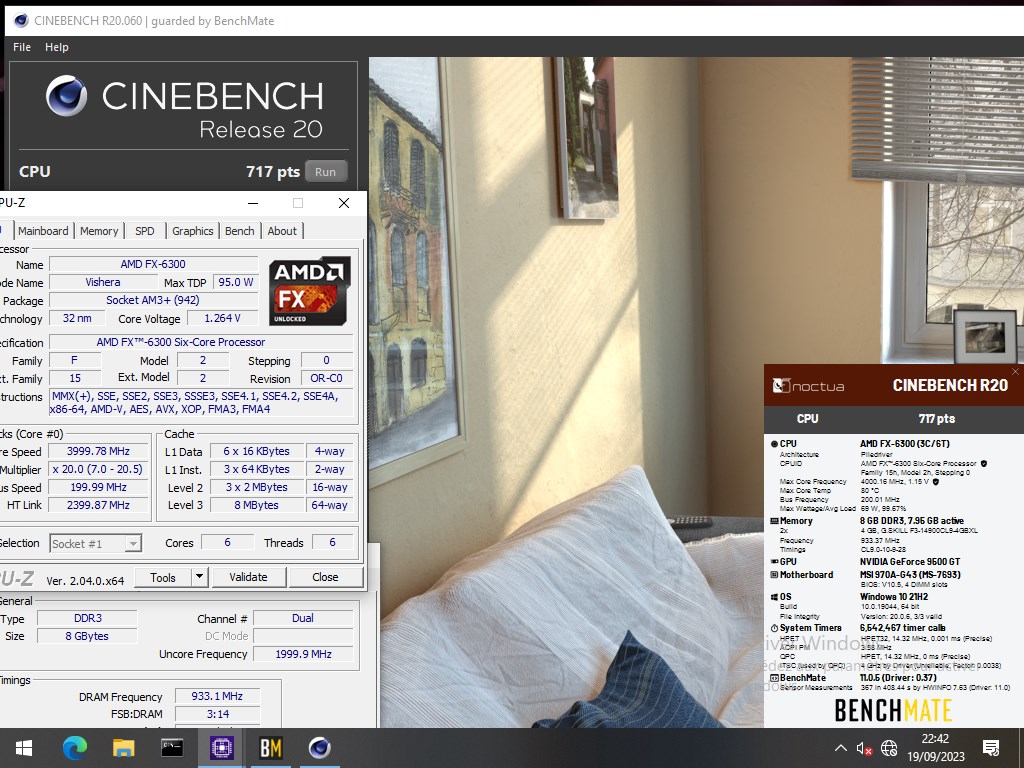Click Windows 10 21H2 OS entry
1024x768 pixels.
[x=894, y=596]
